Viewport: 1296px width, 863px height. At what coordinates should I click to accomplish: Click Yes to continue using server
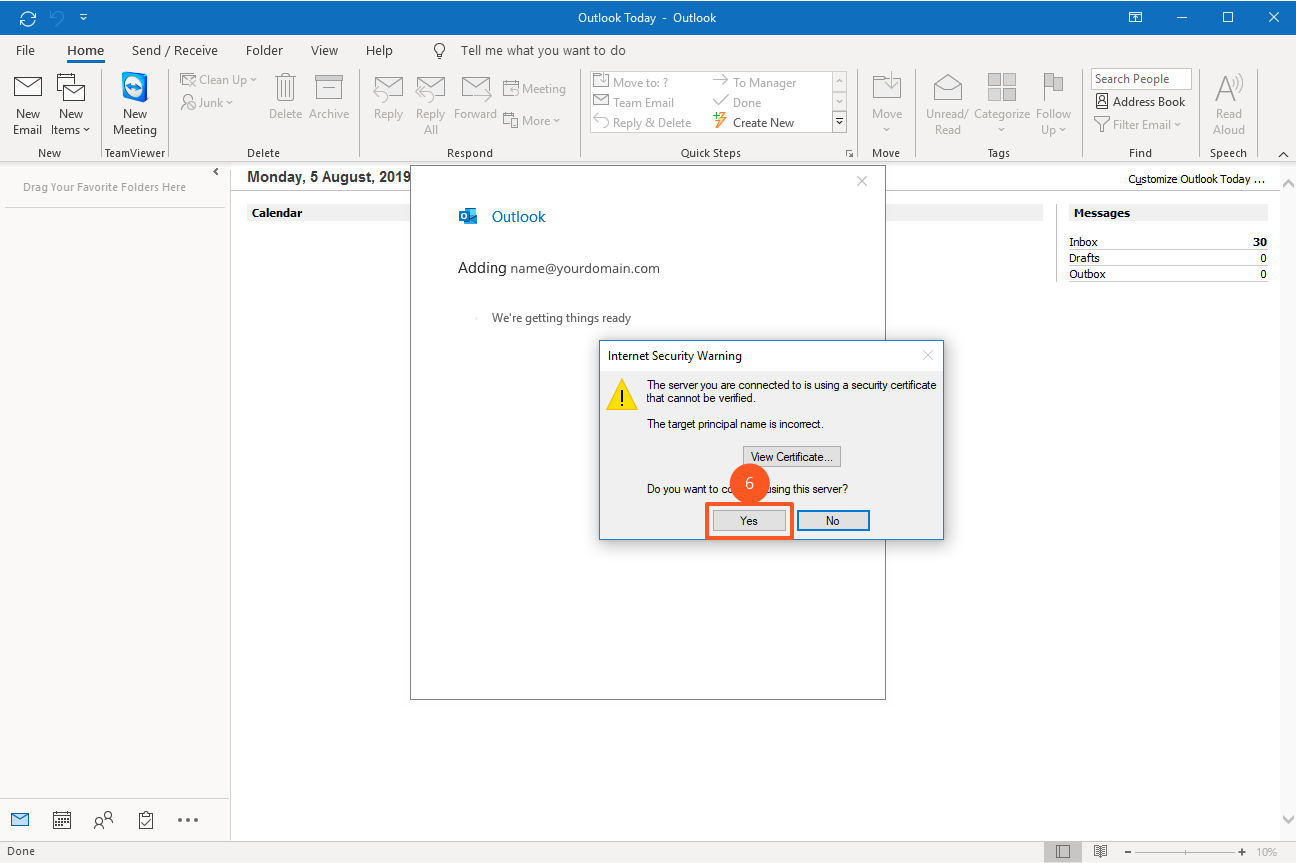(749, 521)
